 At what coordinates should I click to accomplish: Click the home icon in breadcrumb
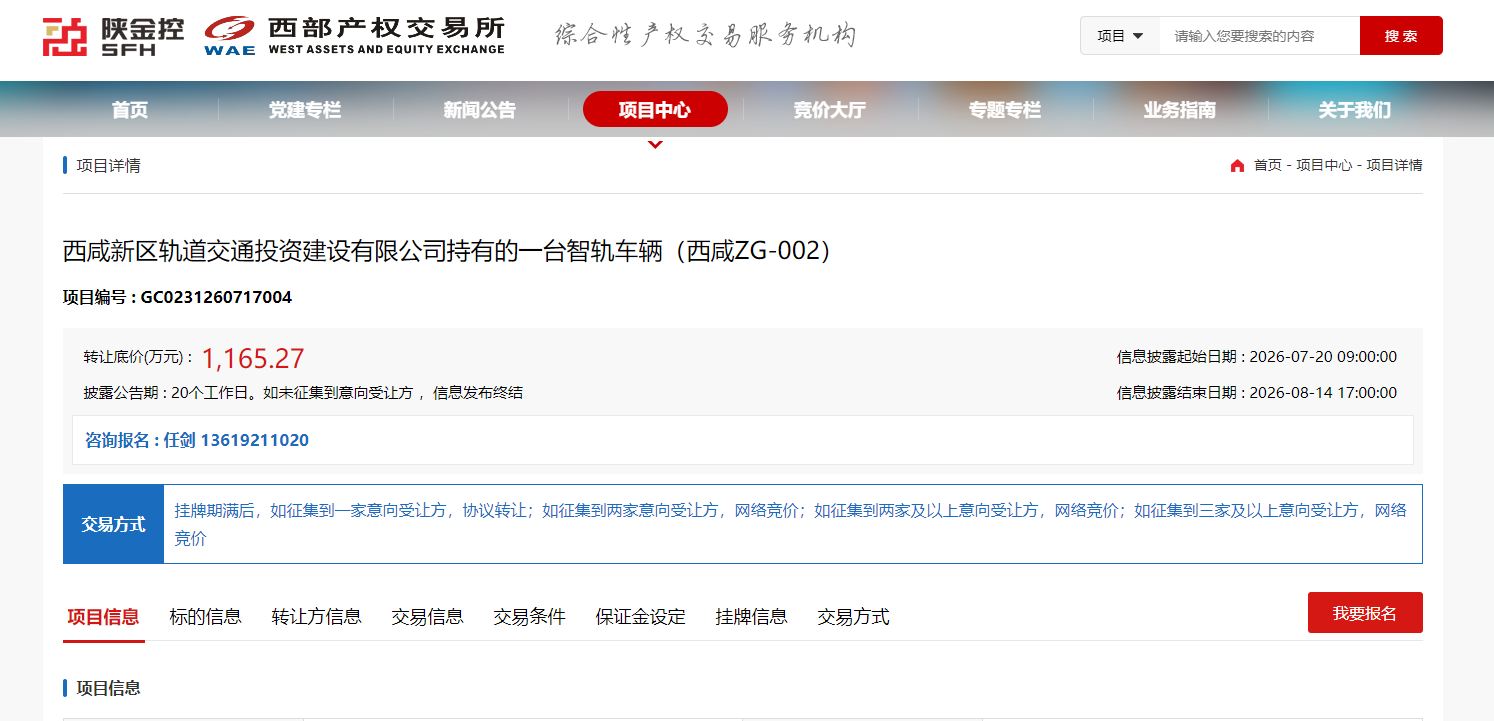click(1237, 166)
